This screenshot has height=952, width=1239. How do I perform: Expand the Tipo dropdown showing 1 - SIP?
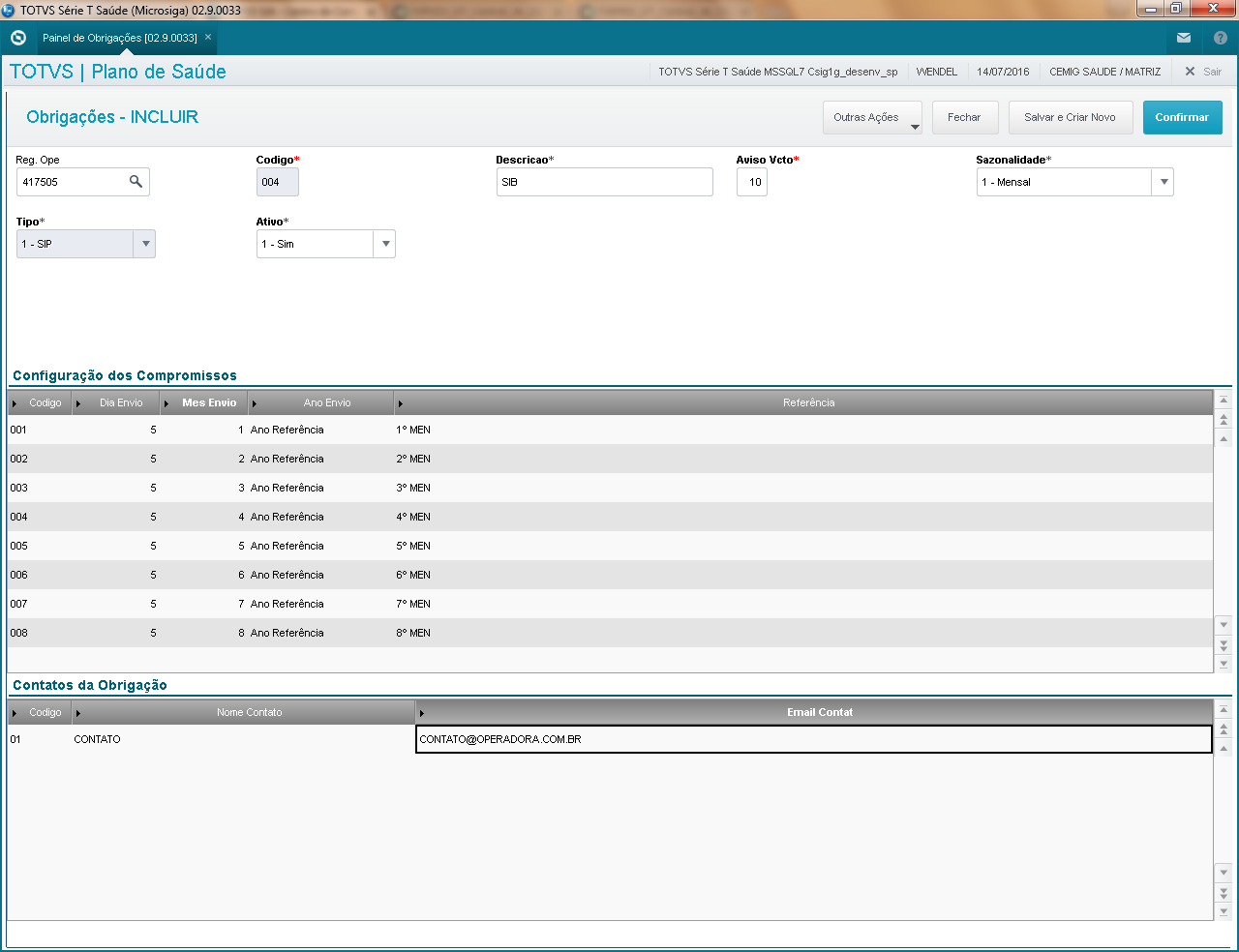(x=145, y=244)
